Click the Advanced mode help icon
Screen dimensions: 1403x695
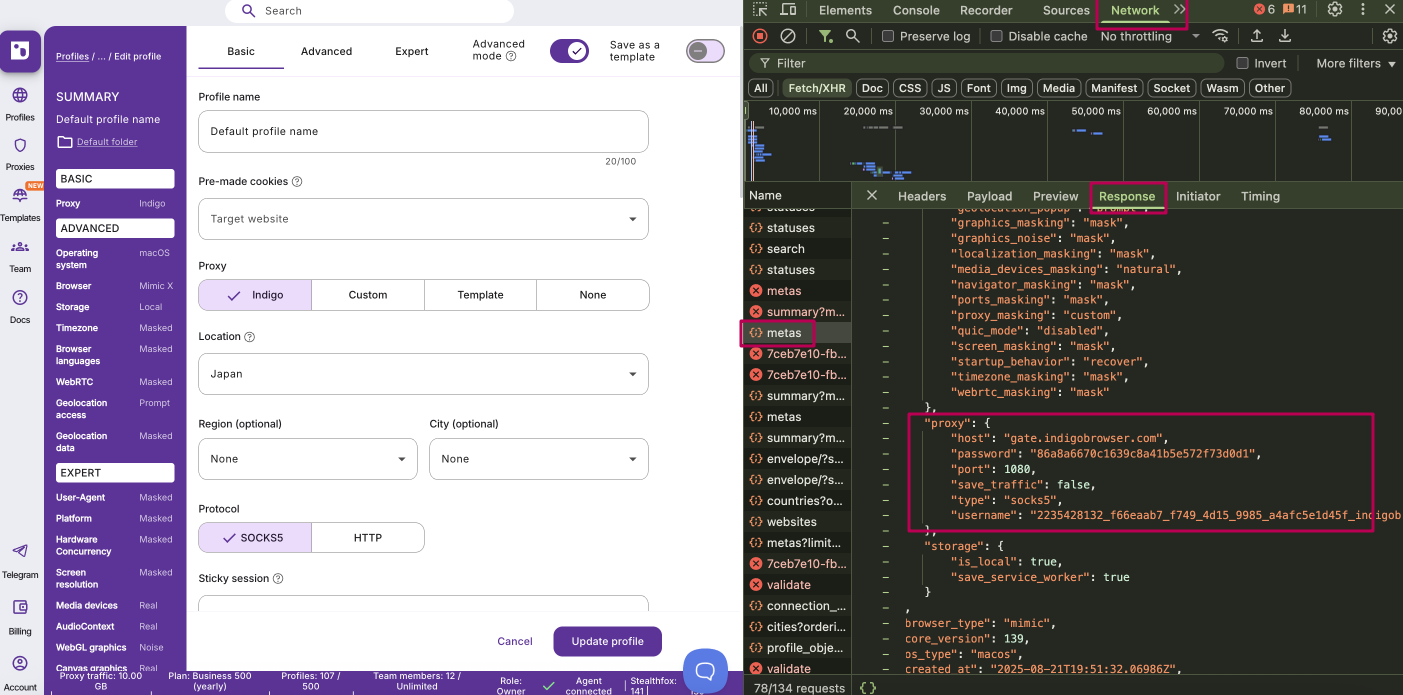click(x=511, y=57)
